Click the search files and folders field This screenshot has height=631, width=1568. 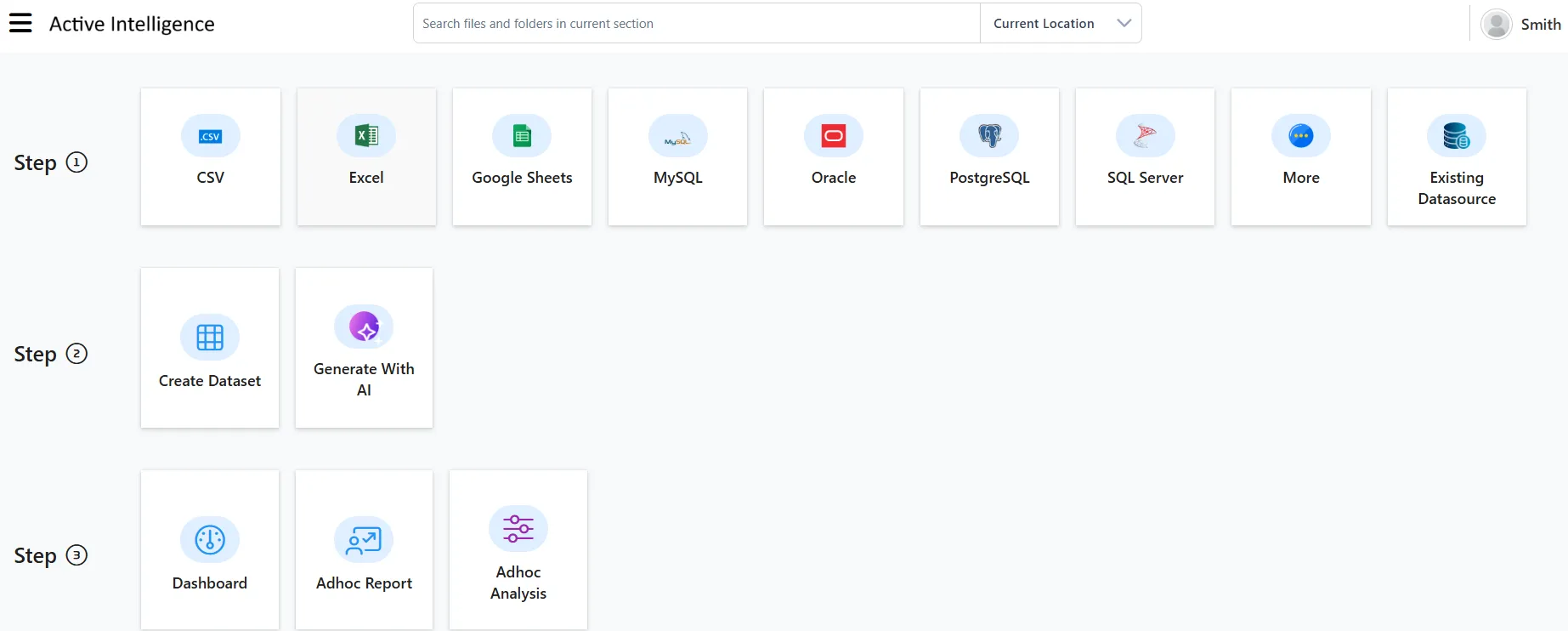point(697,24)
